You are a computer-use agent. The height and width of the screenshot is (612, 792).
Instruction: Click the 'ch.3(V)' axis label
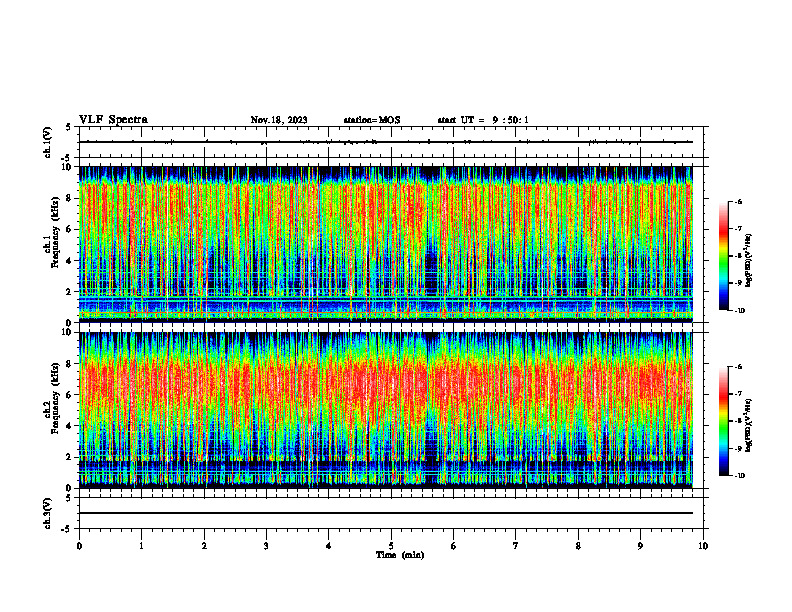(47, 514)
